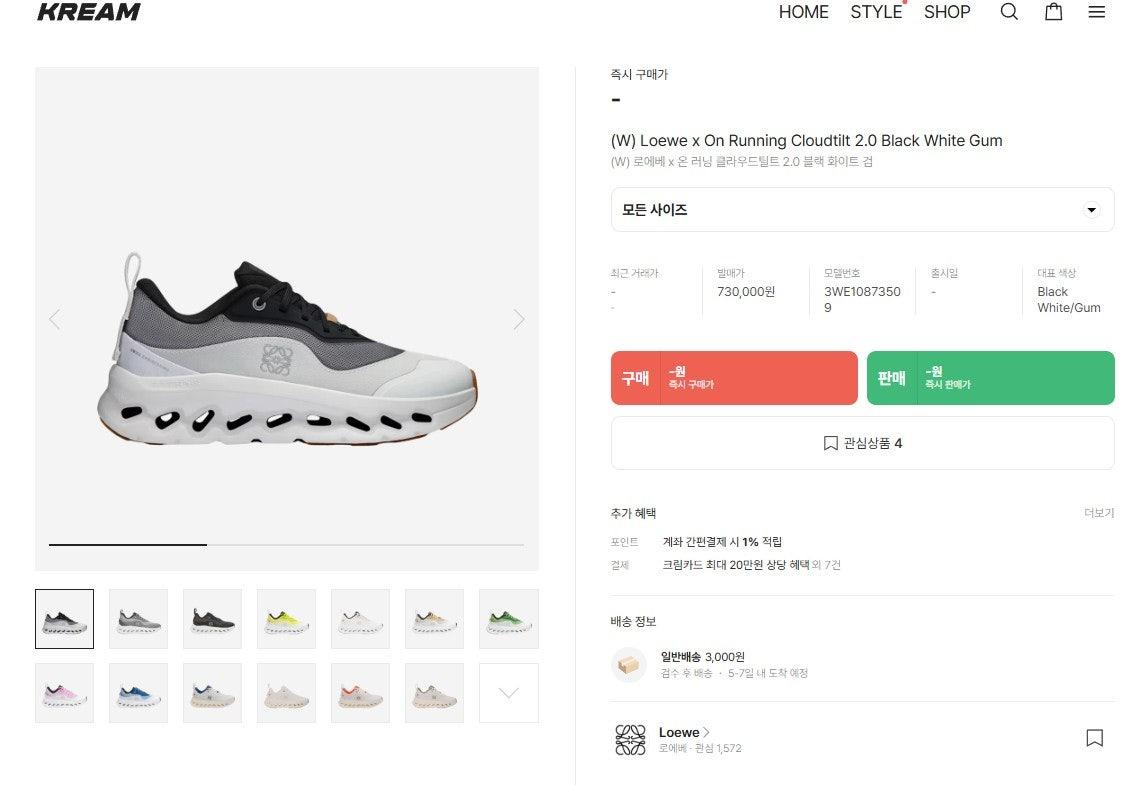The width and height of the screenshot is (1141, 785).
Task: Expand more thumbnails chevron
Action: click(509, 693)
